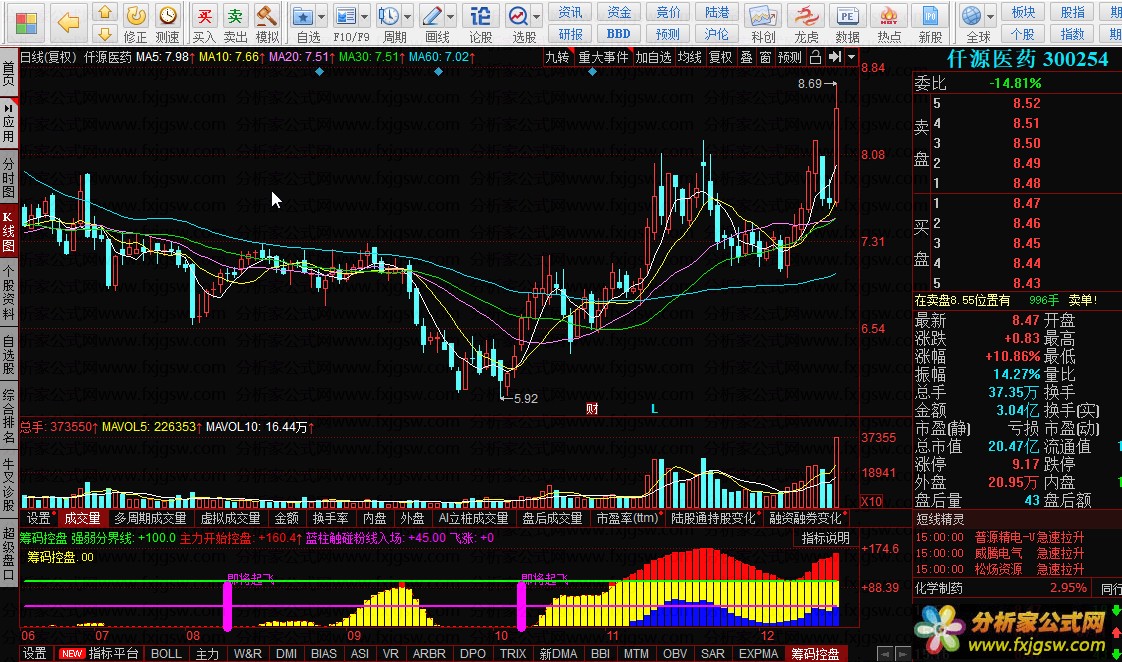
Task: Open the 资讯 news button
Action: click(x=570, y=12)
